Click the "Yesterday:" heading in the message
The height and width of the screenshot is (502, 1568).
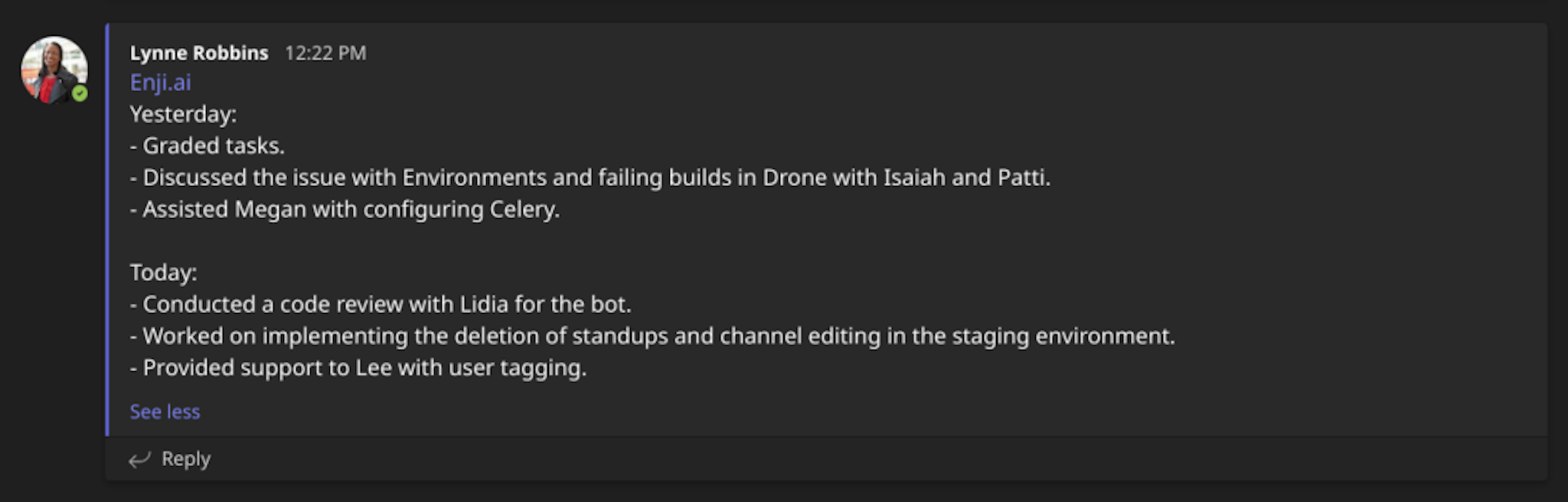point(183,115)
